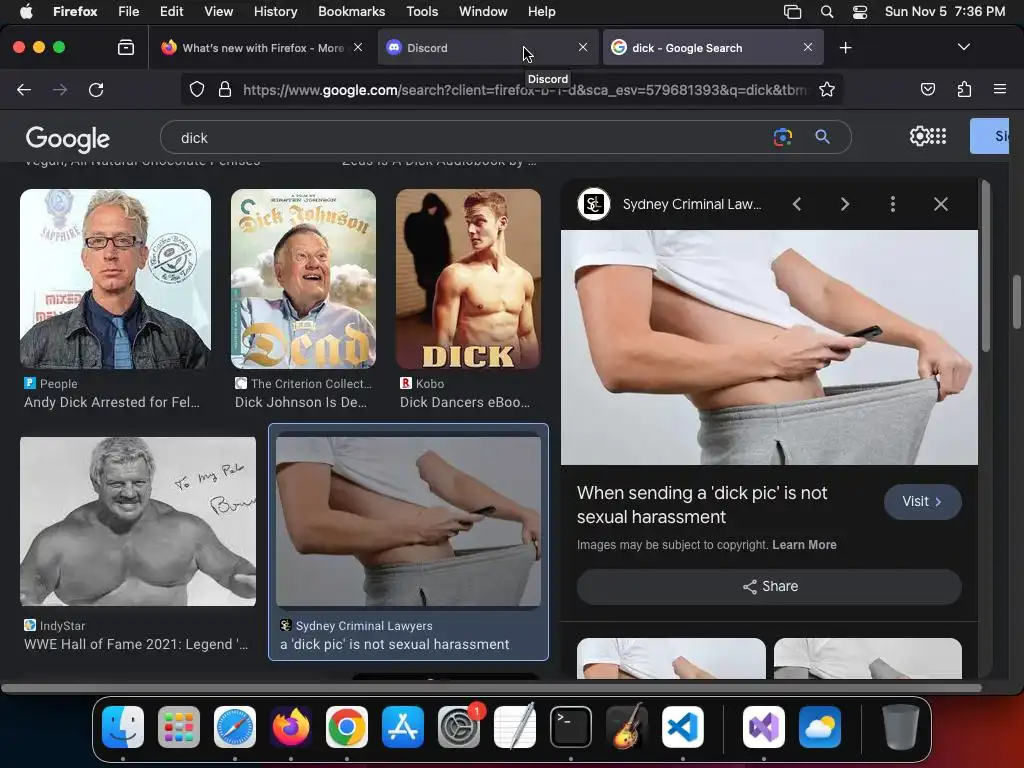Open the Firefox hamburger application menu
Viewport: 1024px width, 768px height.
[1000, 89]
